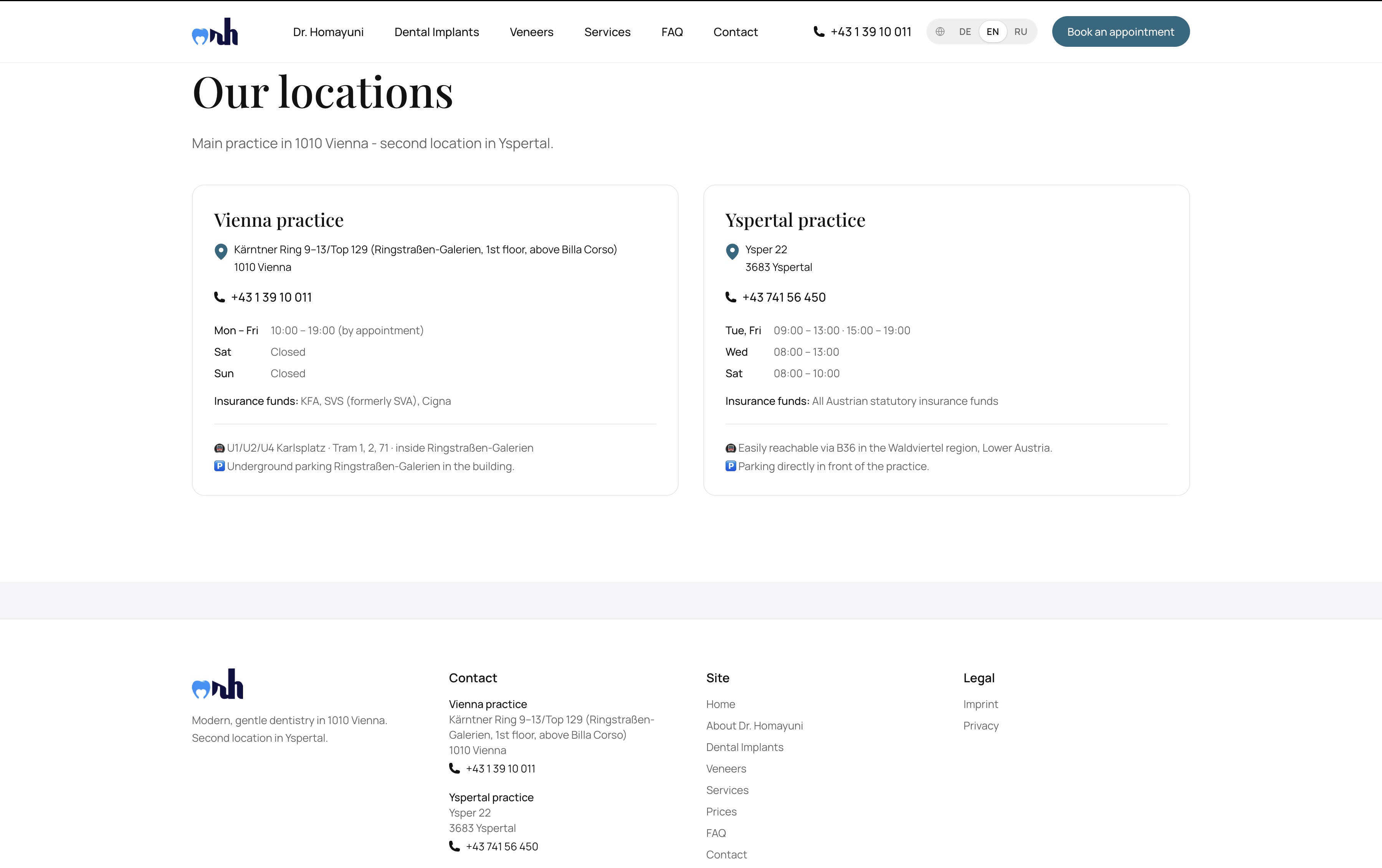Click the map pin icon for Vienna practice
Viewport: 1382px width, 868px height.
(221, 251)
